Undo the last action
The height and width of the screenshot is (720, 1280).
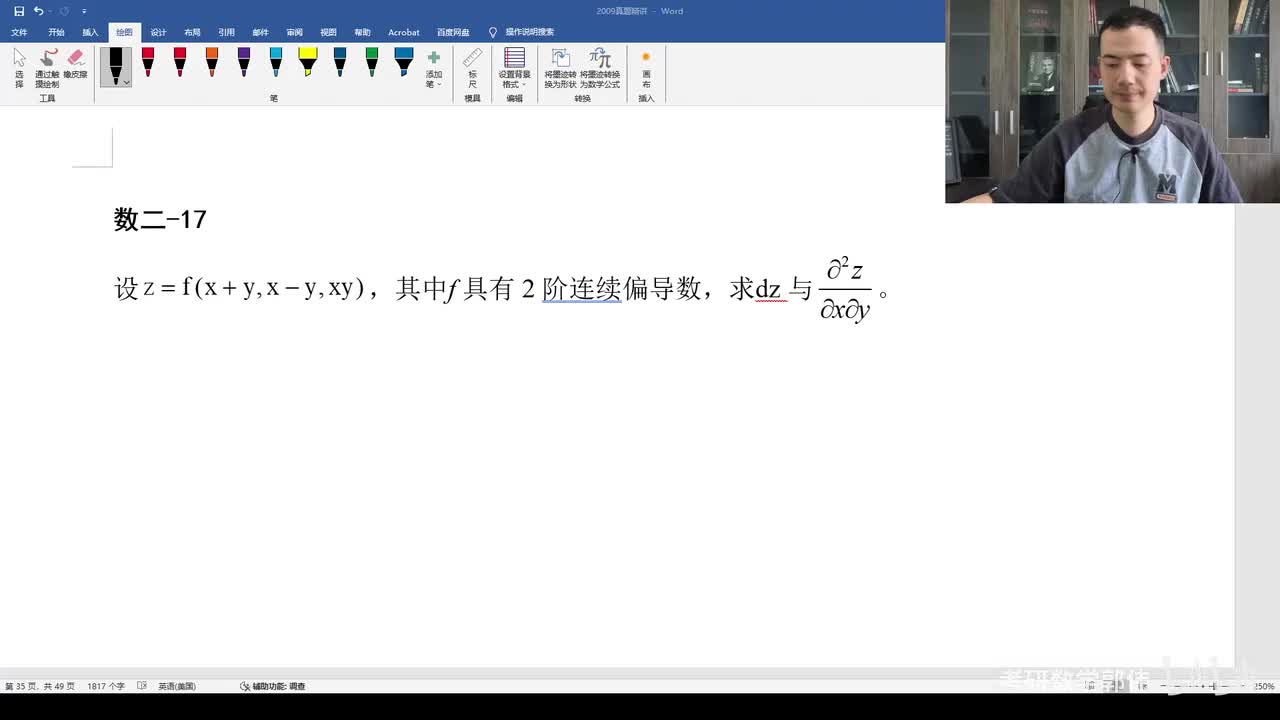[38, 11]
